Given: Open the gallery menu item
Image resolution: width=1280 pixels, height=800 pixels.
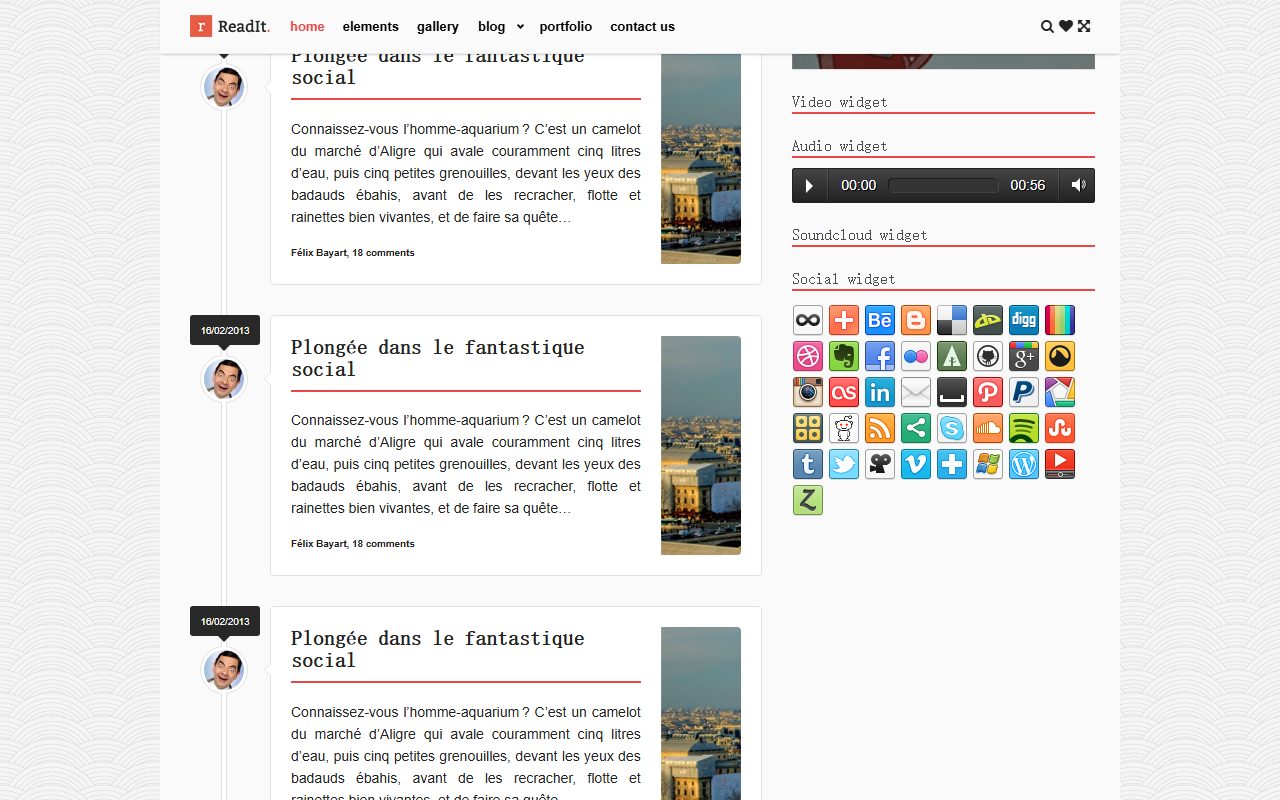Looking at the screenshot, I should (x=438, y=26).
